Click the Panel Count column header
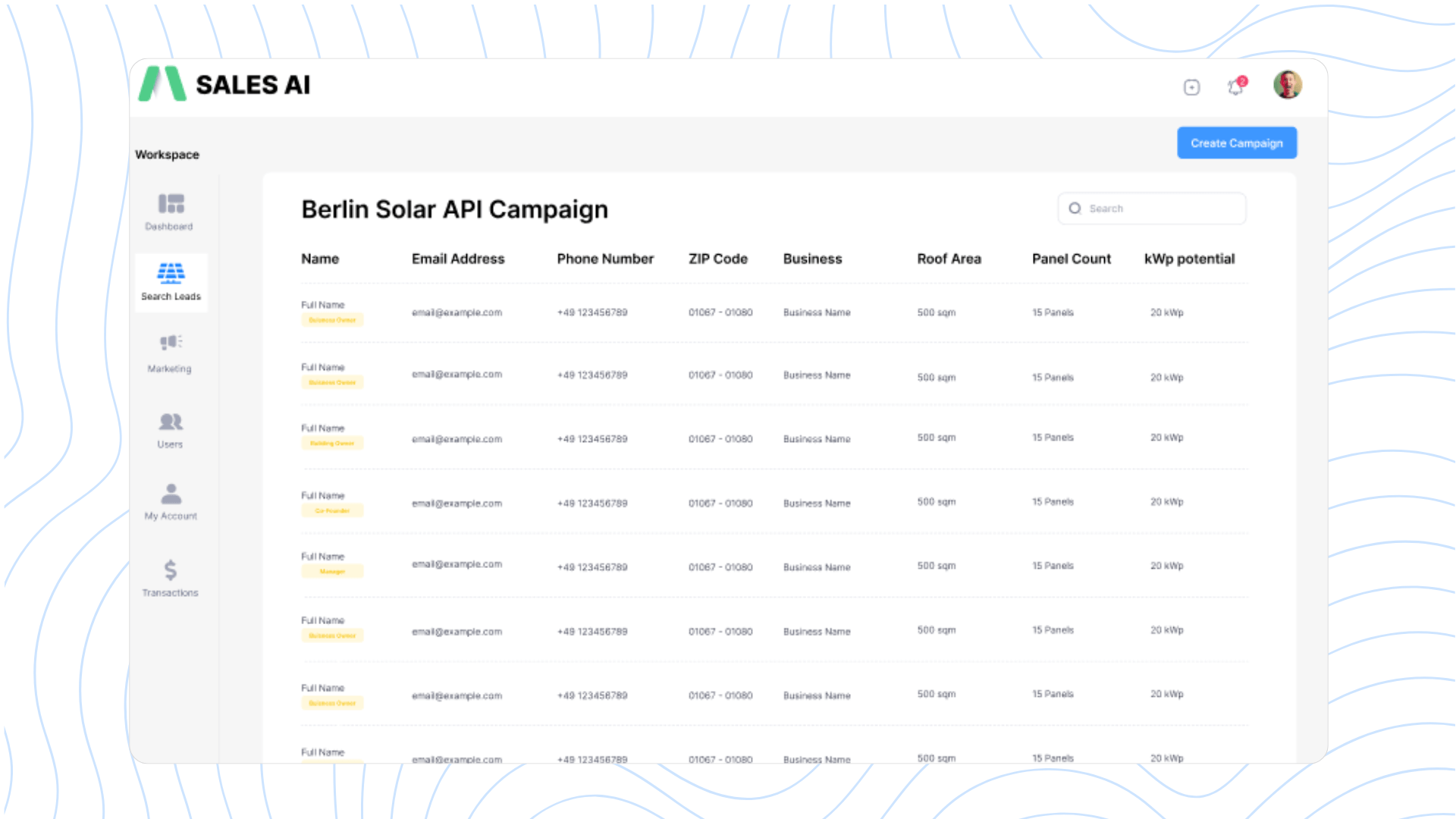 [x=1071, y=259]
